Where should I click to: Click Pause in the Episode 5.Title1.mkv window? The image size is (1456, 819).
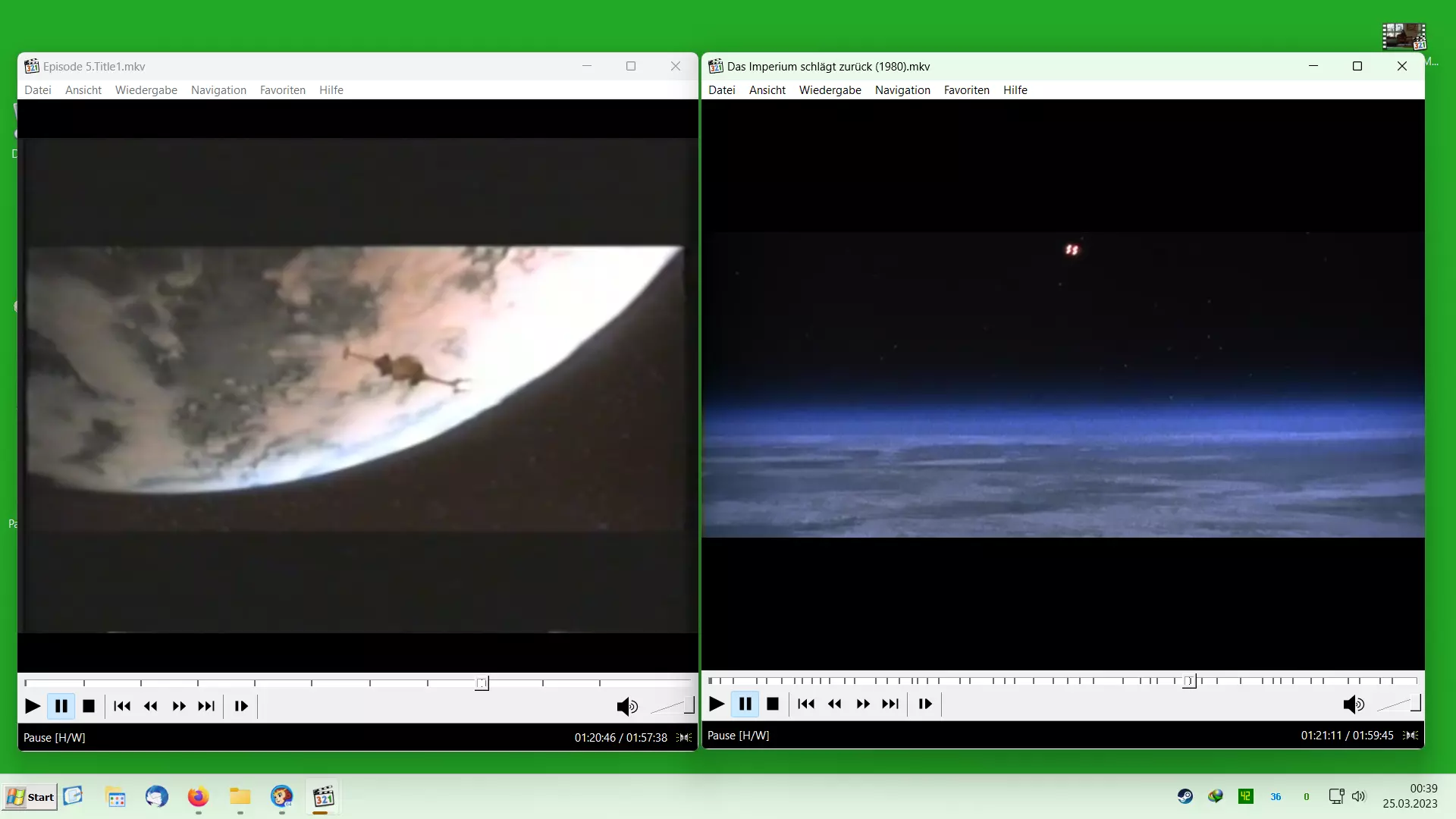[61, 706]
